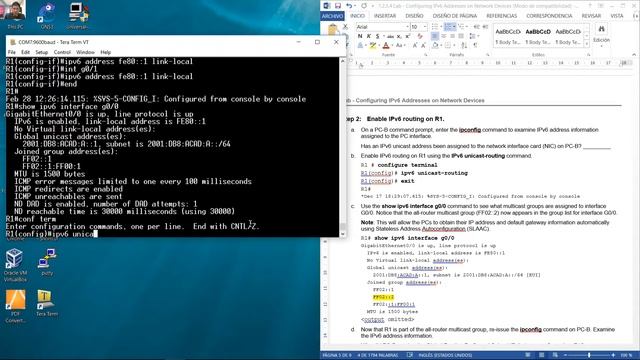Click the Undo arrow in Word
The height and width of the screenshot is (360, 640).
[x=349, y=6]
